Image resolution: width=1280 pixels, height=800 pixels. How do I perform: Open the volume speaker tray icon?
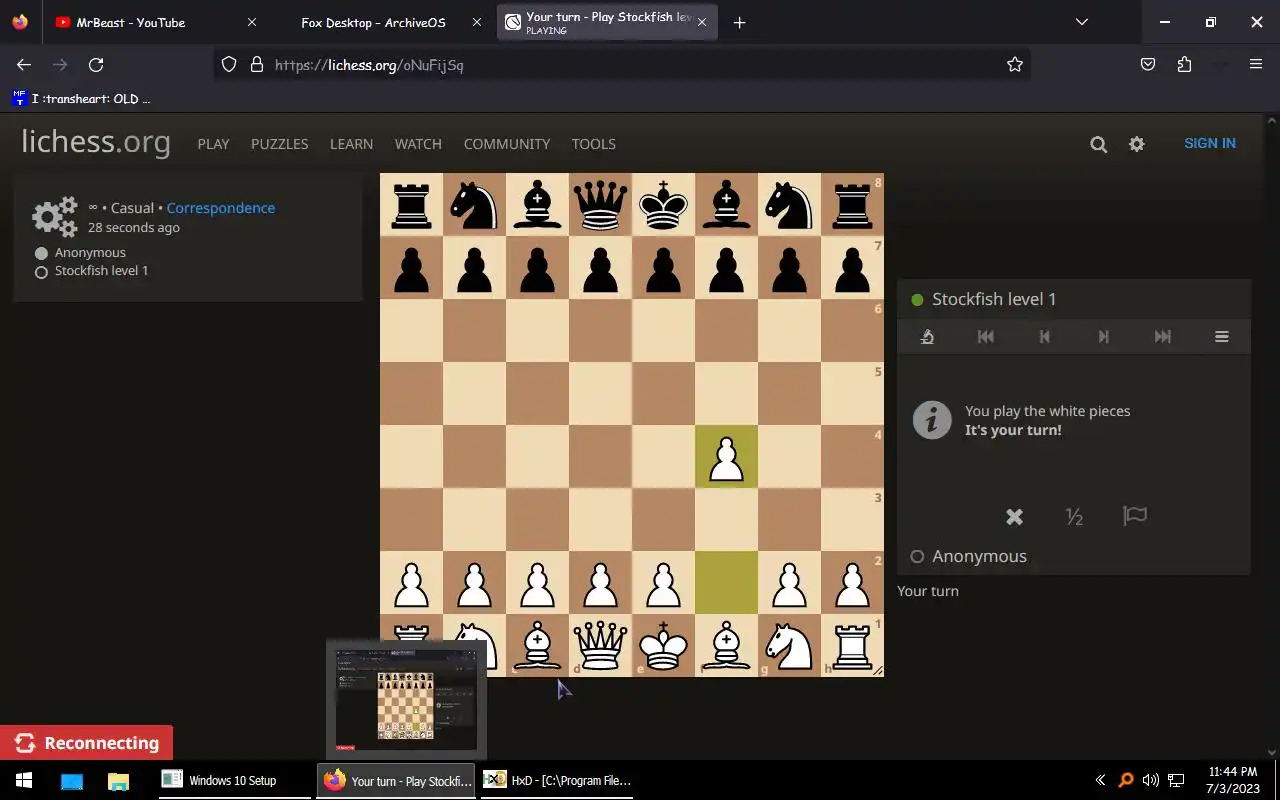(1150, 780)
